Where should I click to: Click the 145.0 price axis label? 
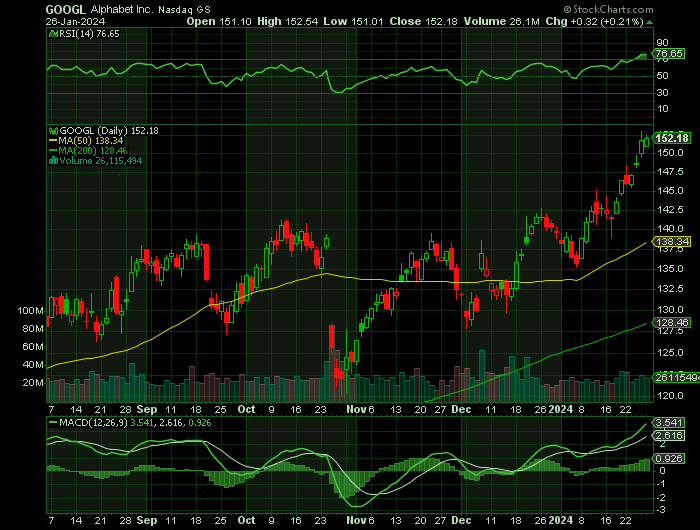(670, 191)
